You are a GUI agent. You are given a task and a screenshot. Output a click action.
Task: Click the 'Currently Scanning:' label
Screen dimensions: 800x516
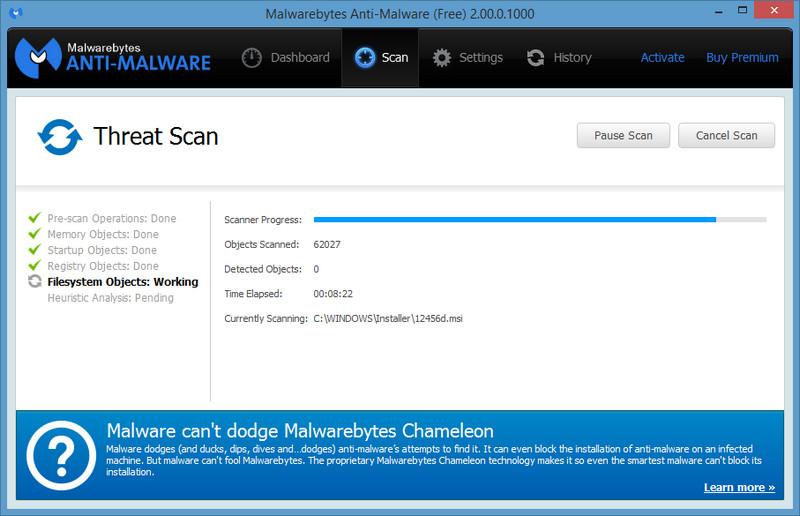[x=266, y=318]
